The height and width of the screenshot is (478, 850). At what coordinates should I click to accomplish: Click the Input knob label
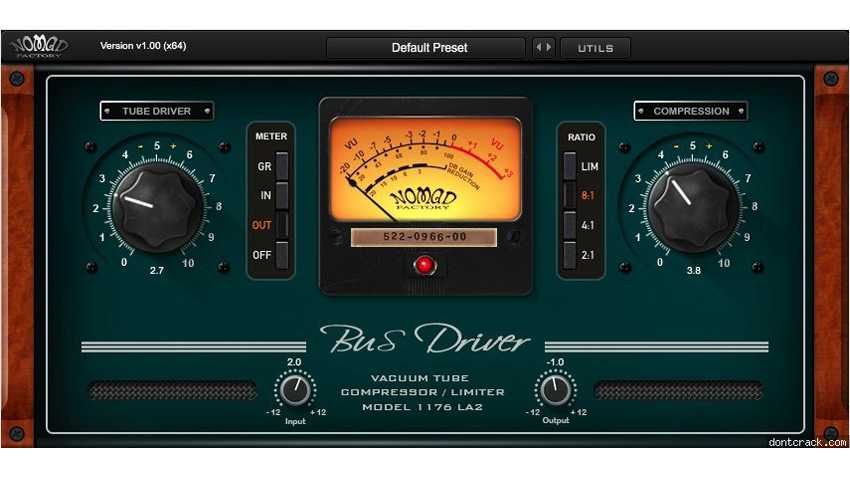pos(295,421)
